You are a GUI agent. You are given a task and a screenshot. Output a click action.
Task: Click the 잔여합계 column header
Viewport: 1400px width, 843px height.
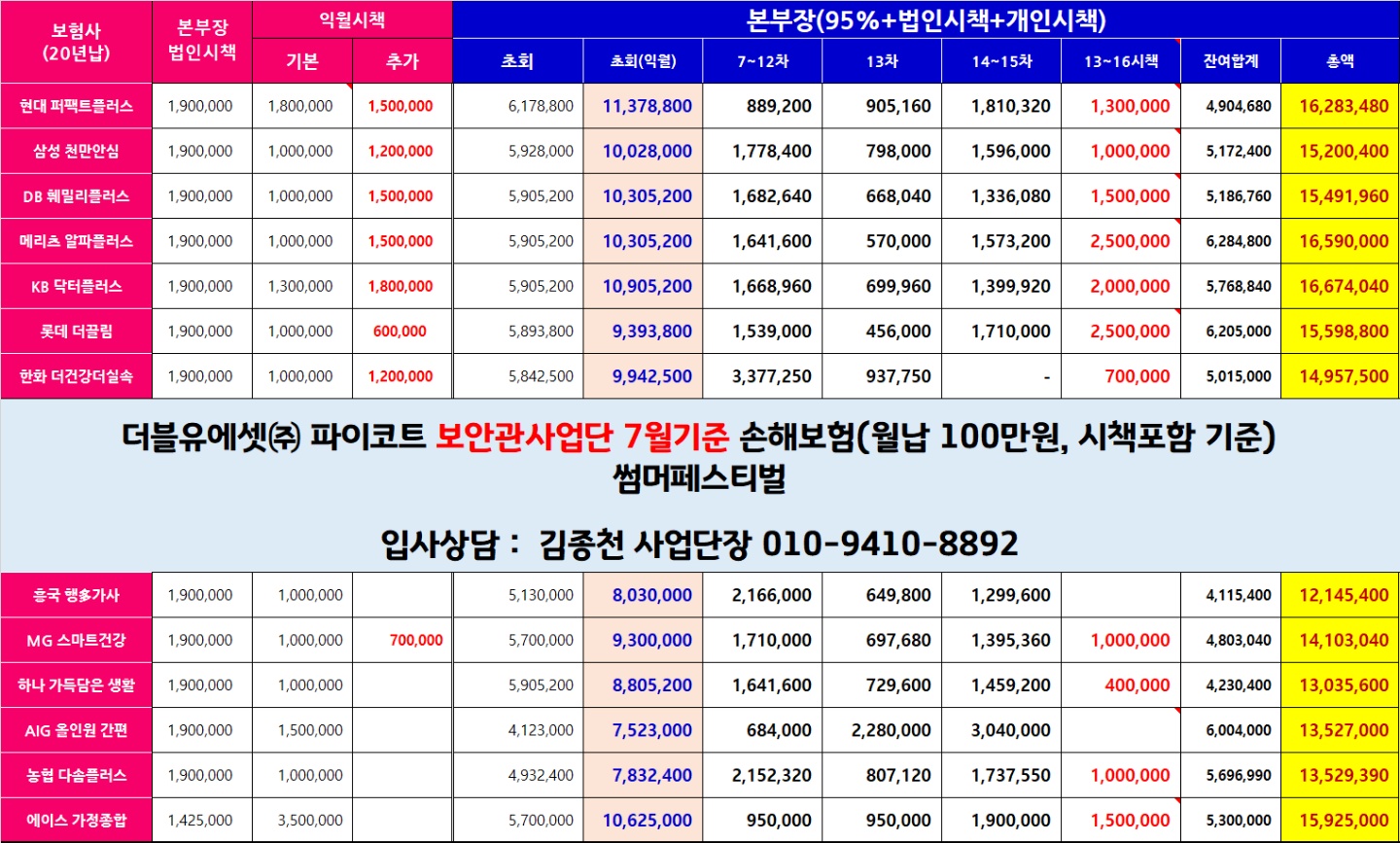[1231, 61]
